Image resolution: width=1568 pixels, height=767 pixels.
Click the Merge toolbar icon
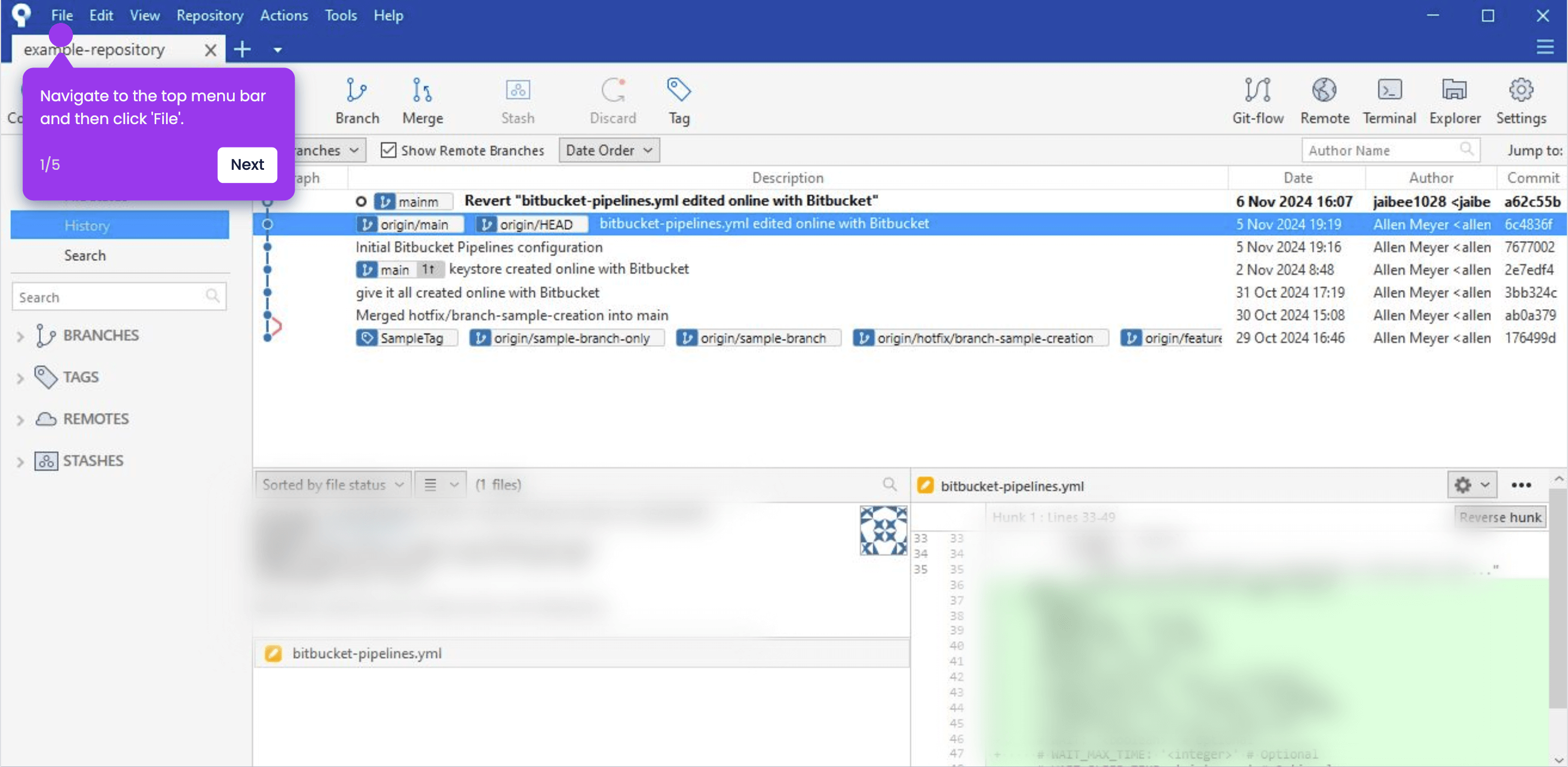(422, 101)
